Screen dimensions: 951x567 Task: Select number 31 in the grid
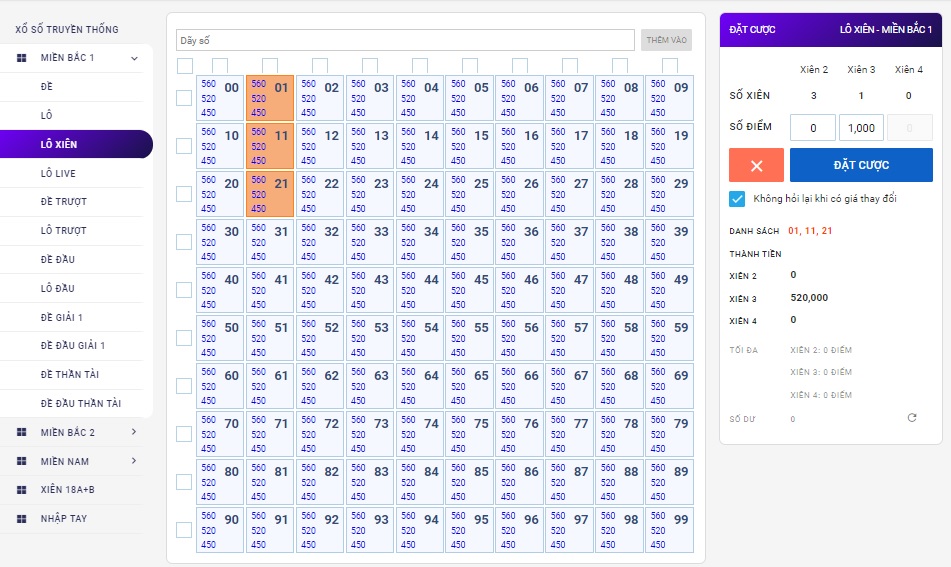click(x=270, y=242)
